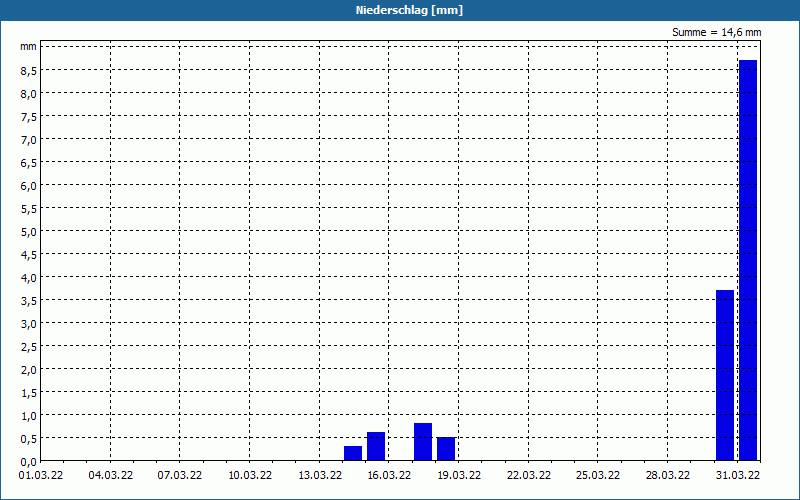Viewport: 800px width, 500px height.
Task: Click the y-axis value 8,0
Action: [29, 94]
